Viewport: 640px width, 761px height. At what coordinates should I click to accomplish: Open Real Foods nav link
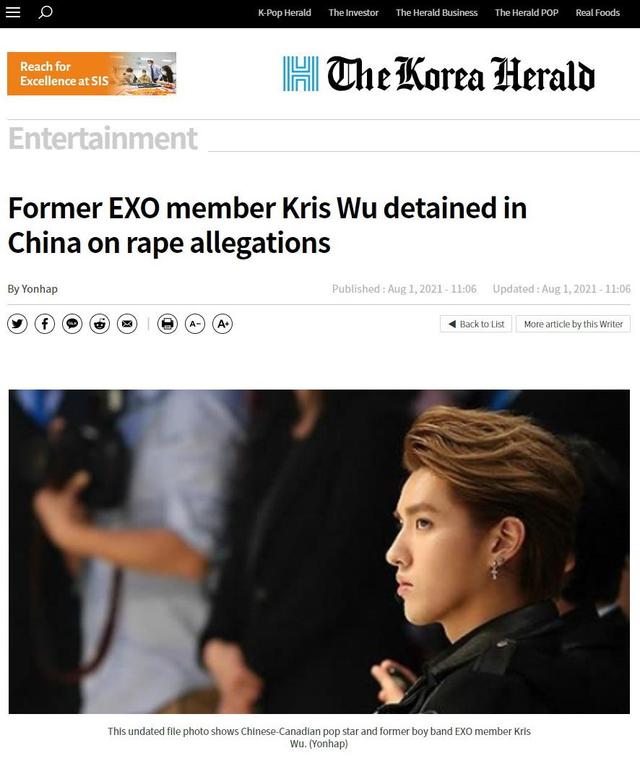click(x=598, y=13)
